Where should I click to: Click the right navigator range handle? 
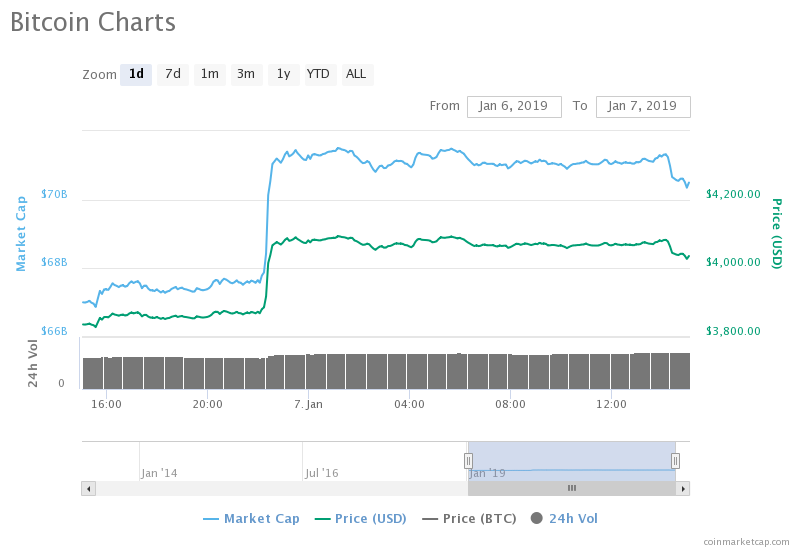[675, 460]
